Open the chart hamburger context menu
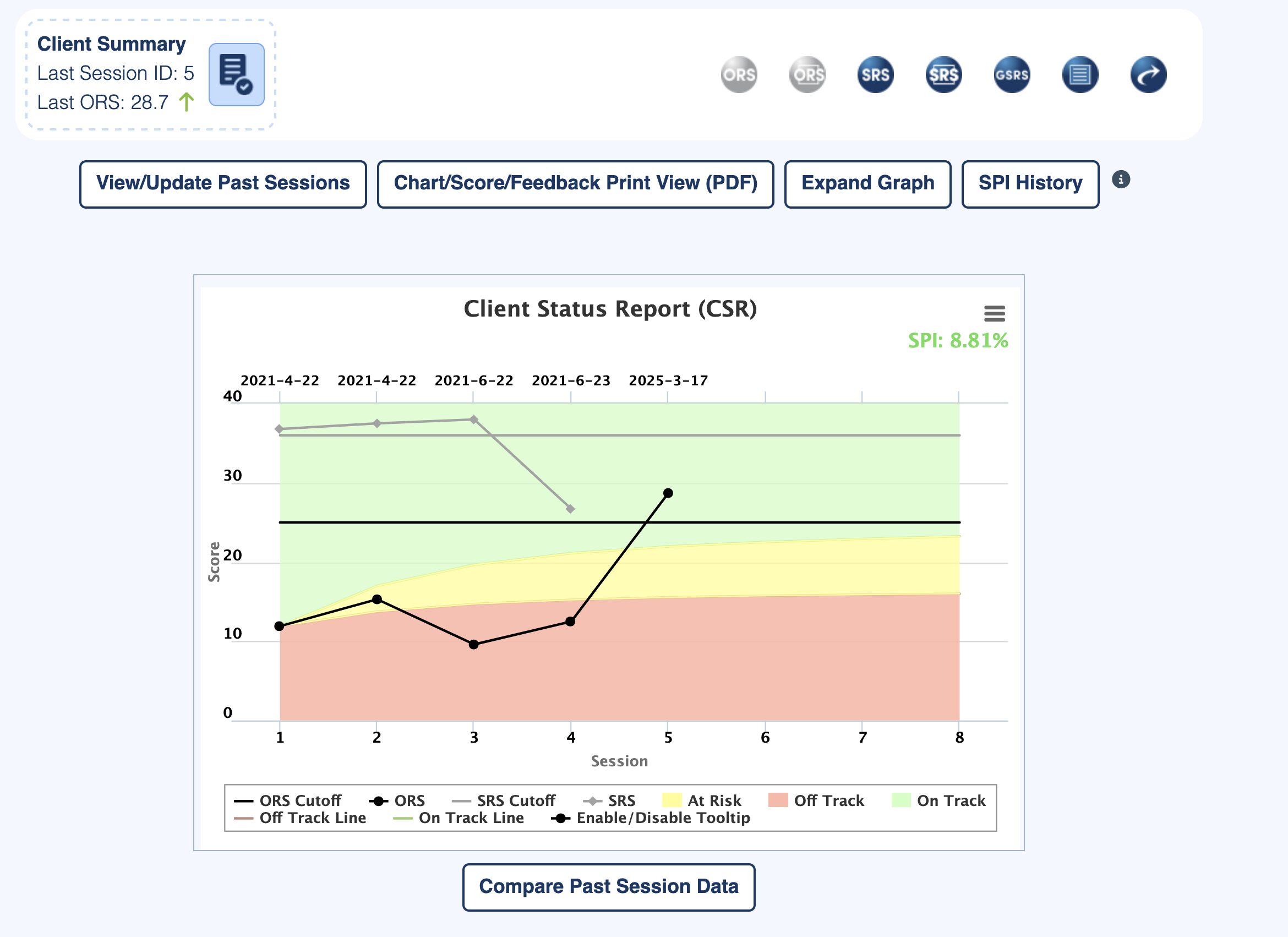 [x=995, y=313]
